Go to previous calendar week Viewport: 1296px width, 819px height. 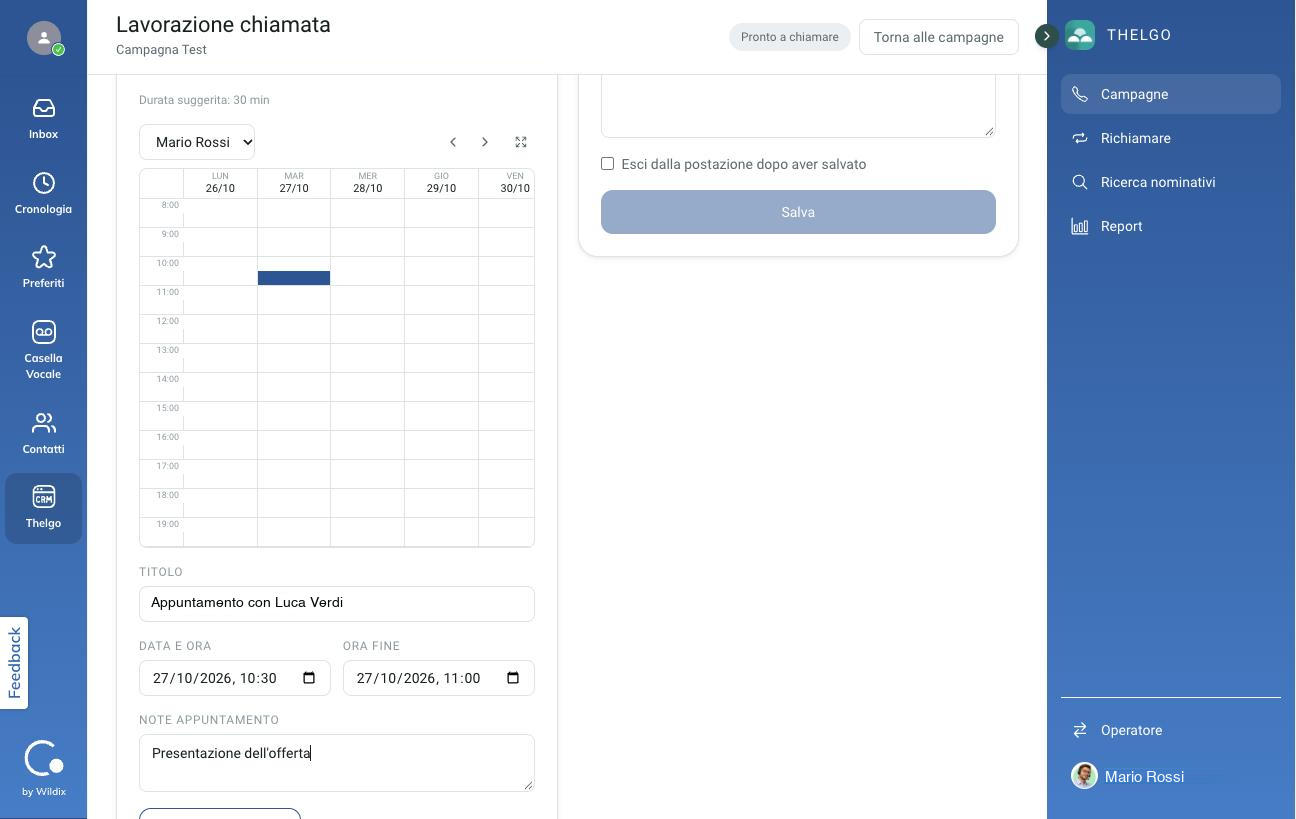[x=453, y=142]
